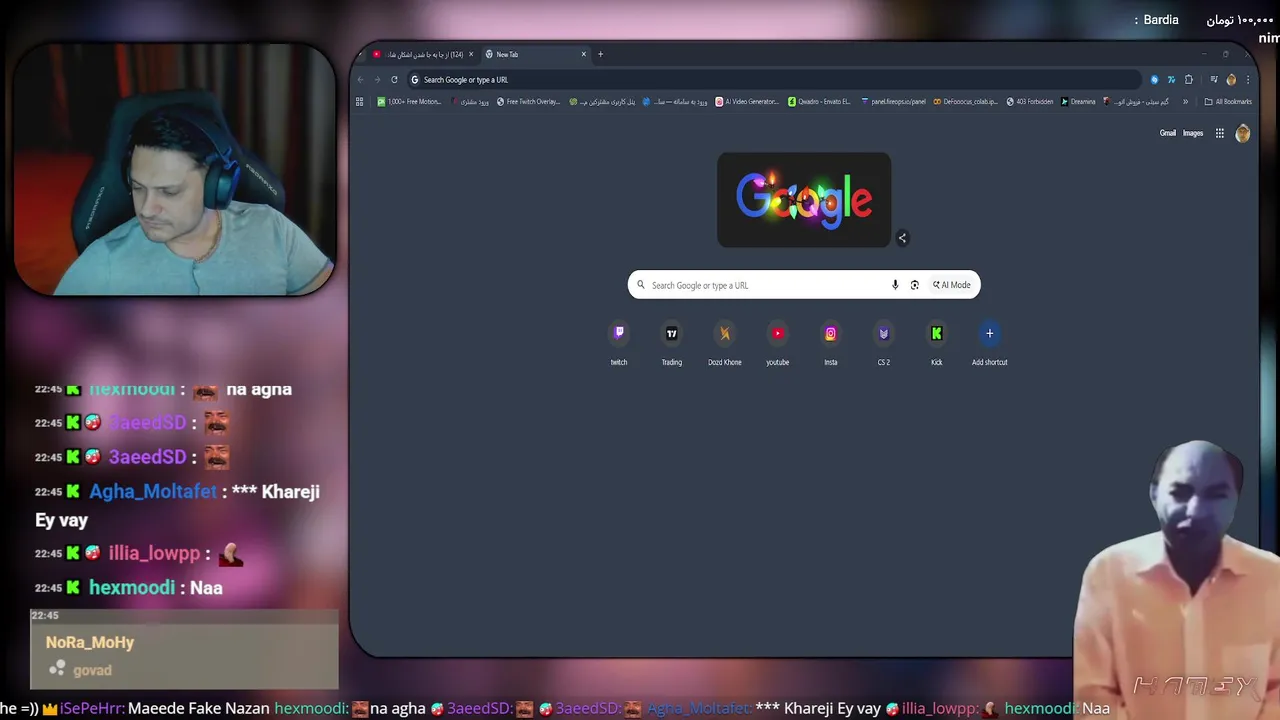
Task: Open the CS 2 shortcut tile
Action: [x=884, y=343]
